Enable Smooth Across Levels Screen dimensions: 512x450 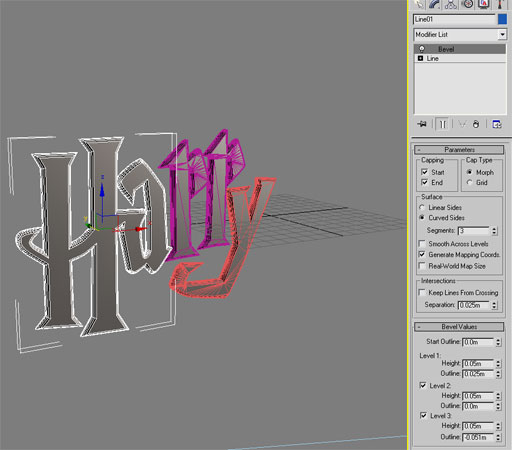(x=422, y=244)
